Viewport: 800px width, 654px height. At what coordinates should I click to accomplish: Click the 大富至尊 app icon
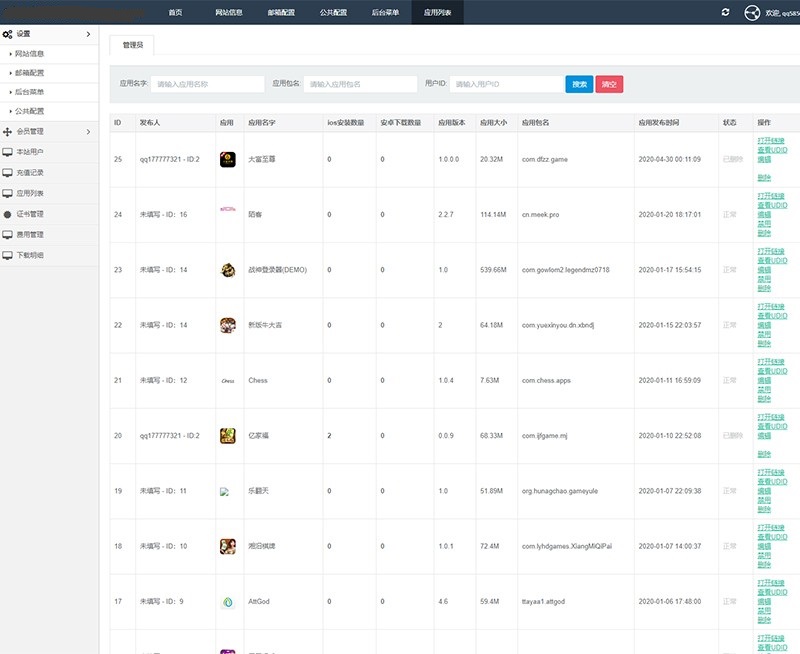click(x=227, y=159)
